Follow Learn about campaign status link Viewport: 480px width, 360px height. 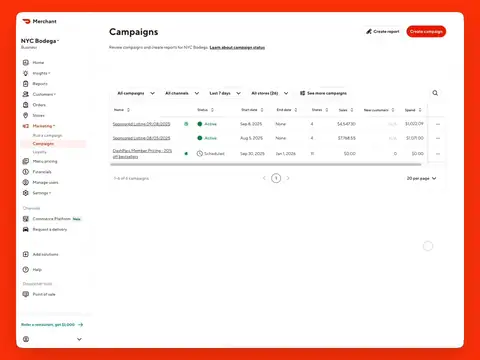tap(237, 47)
